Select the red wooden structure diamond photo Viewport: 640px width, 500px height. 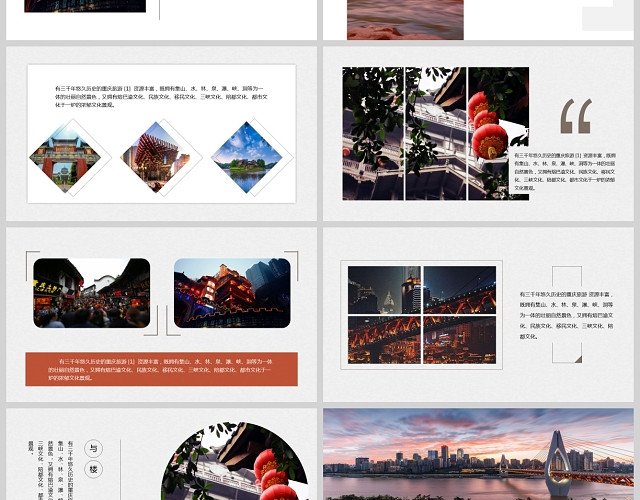(x=156, y=158)
